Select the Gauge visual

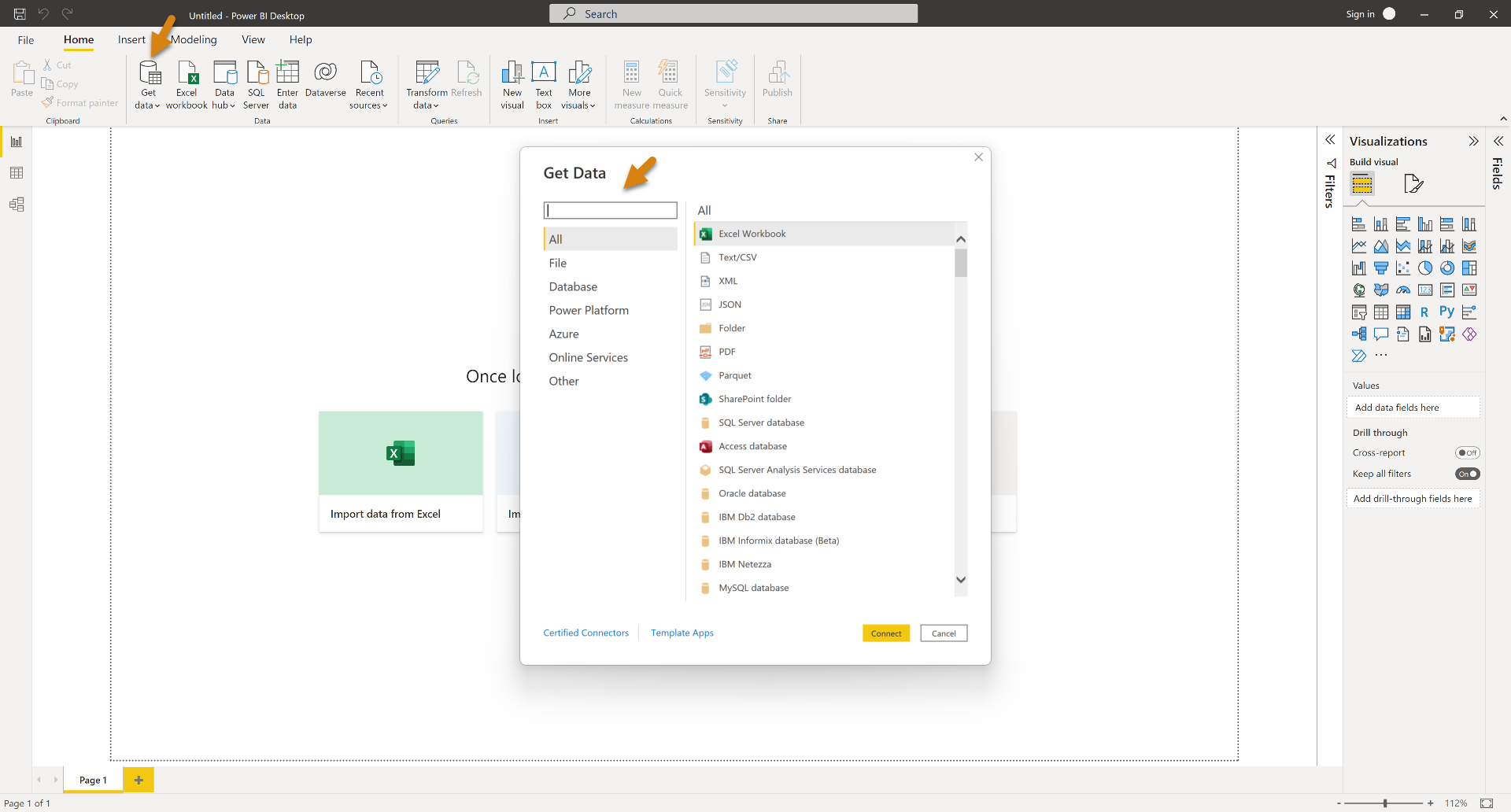[x=1403, y=290]
